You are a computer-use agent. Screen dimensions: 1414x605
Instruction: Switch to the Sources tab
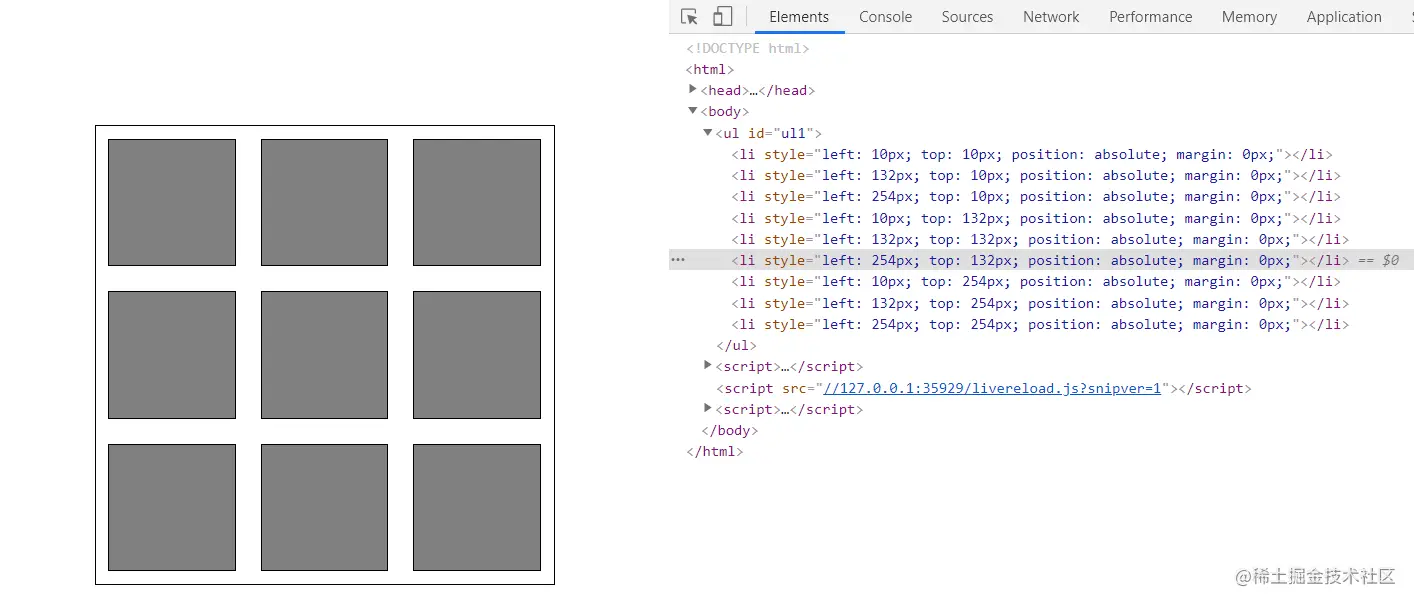pos(967,17)
